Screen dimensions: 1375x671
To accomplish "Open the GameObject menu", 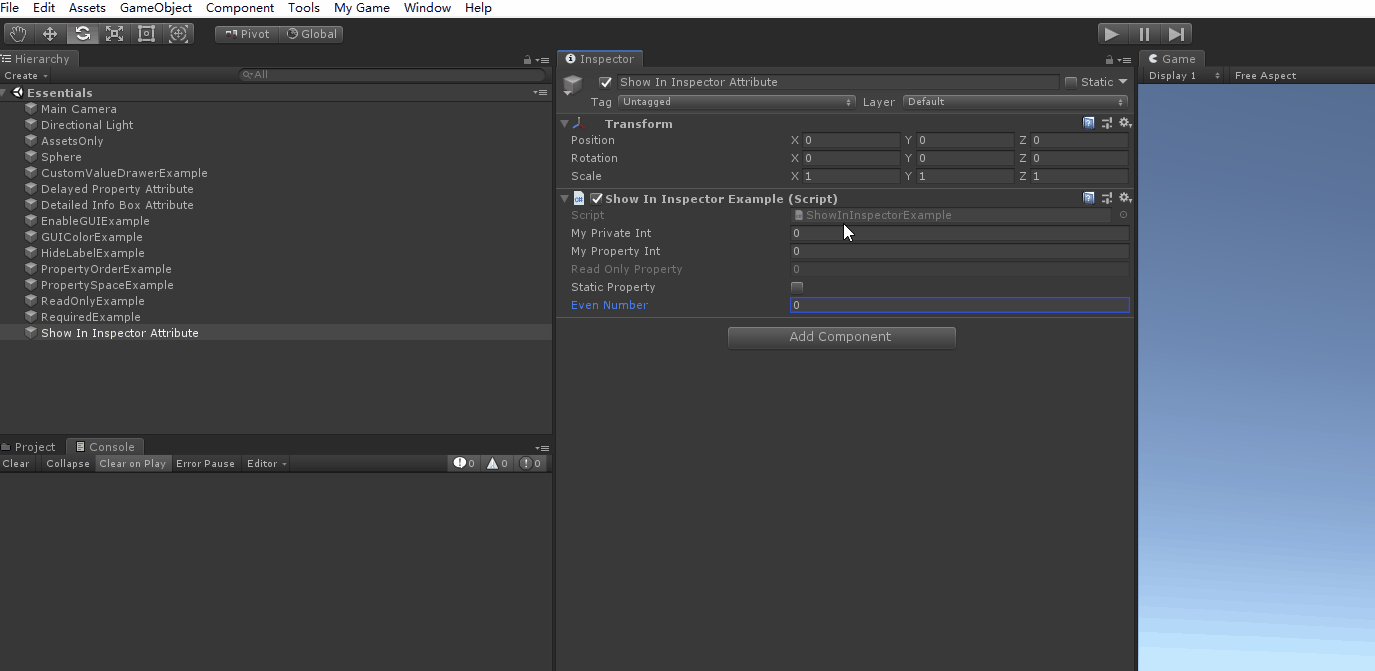I will (x=155, y=8).
